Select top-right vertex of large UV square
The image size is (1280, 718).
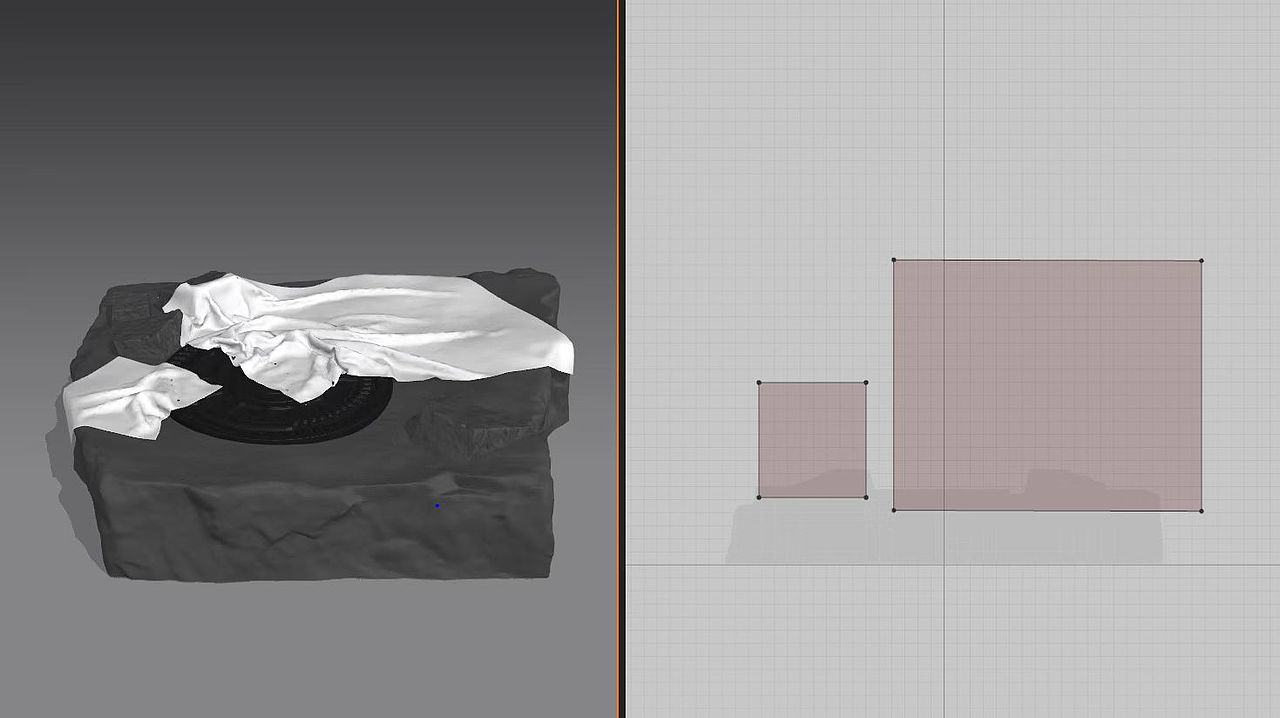coord(1201,261)
